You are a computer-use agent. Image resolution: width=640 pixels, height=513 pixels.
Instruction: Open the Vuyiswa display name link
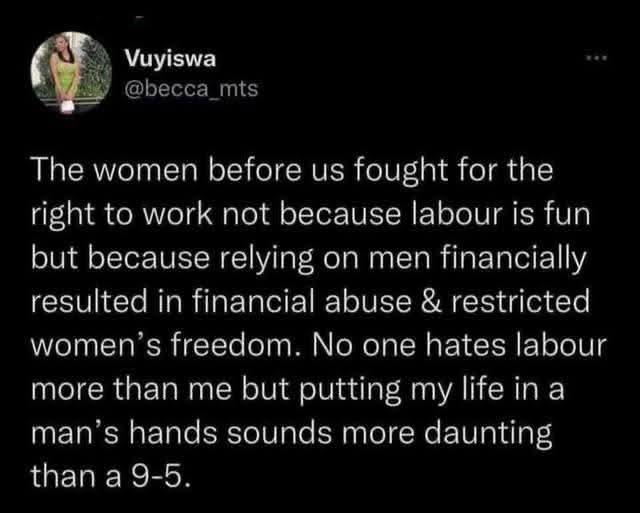165,58
